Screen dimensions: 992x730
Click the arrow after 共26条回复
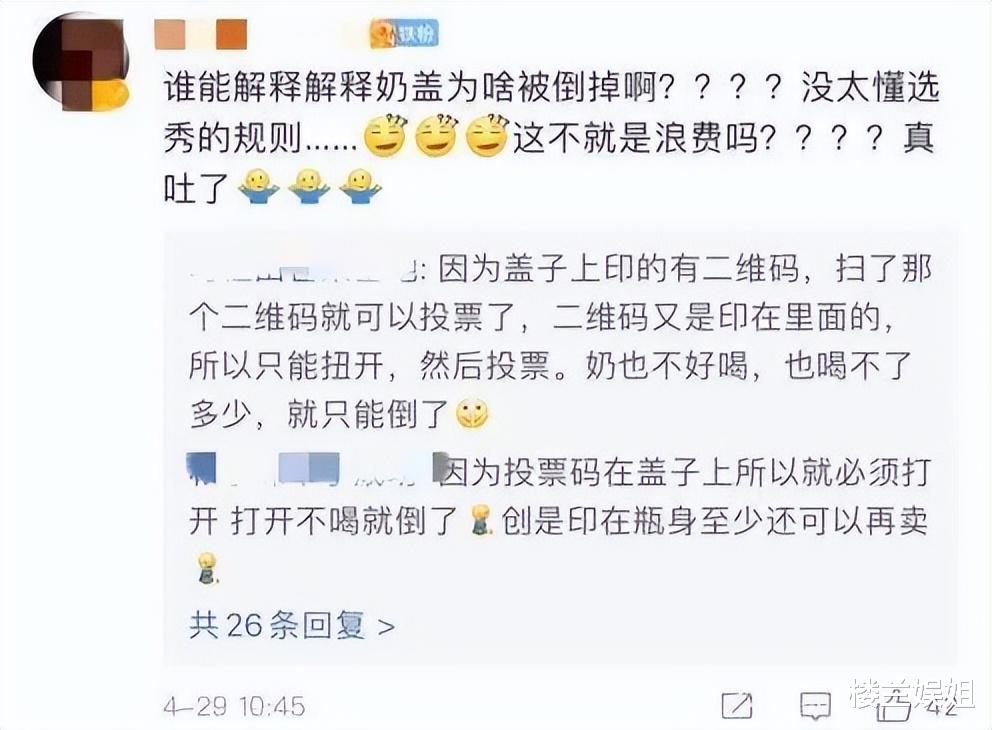(x=386, y=627)
